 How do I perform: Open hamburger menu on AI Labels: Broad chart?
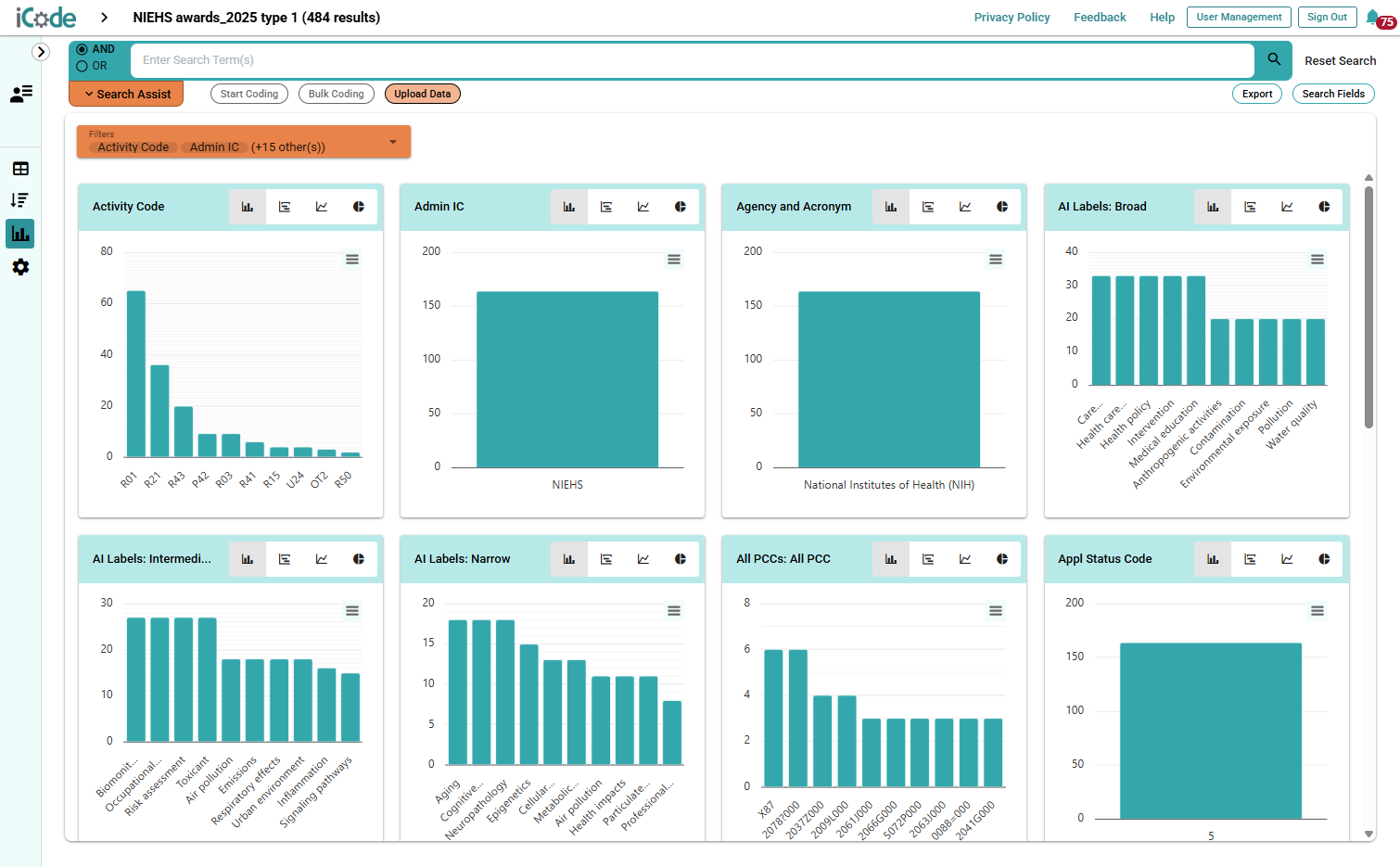[x=1317, y=260]
